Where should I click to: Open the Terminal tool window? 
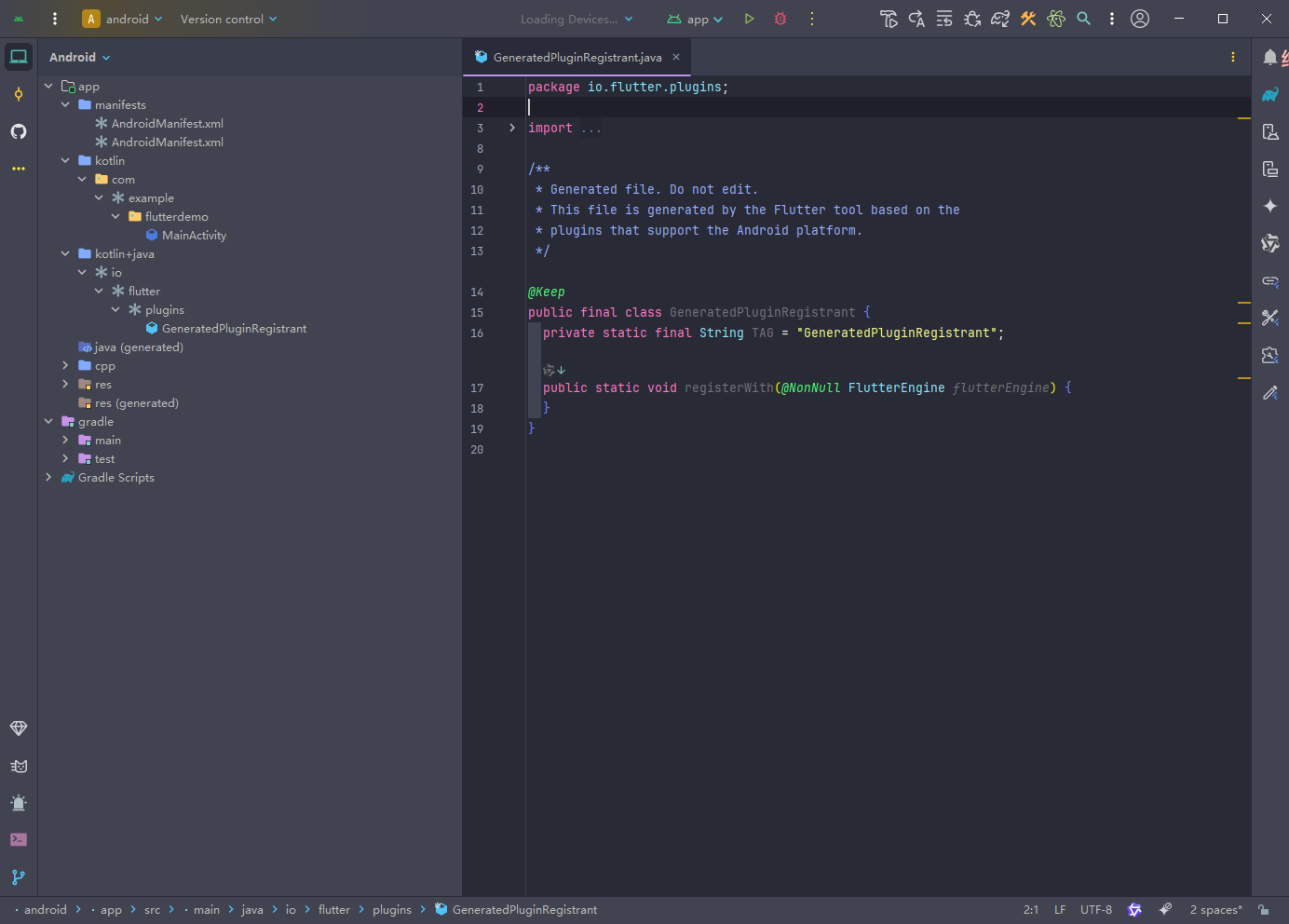pyautogui.click(x=19, y=840)
